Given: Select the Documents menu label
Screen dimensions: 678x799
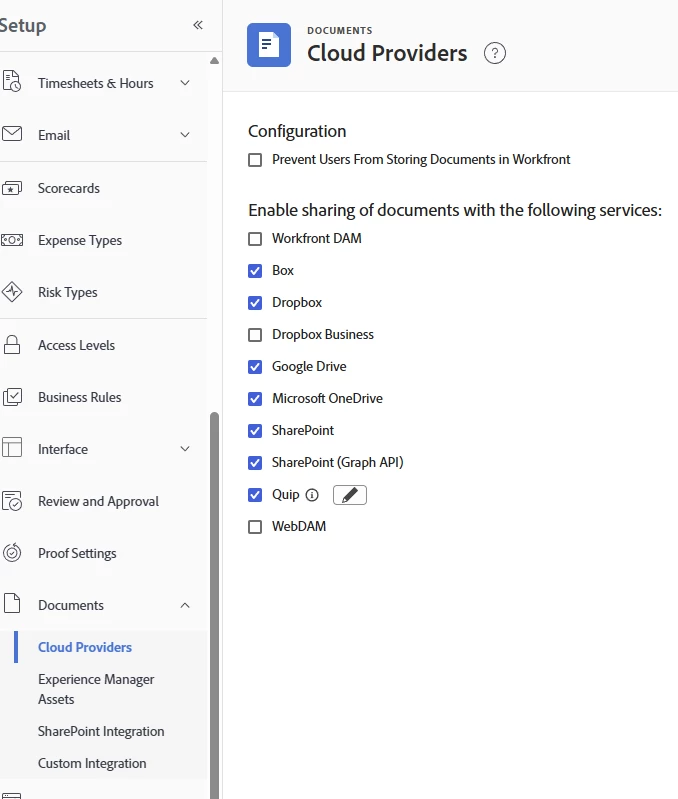Looking at the screenshot, I should point(71,605).
